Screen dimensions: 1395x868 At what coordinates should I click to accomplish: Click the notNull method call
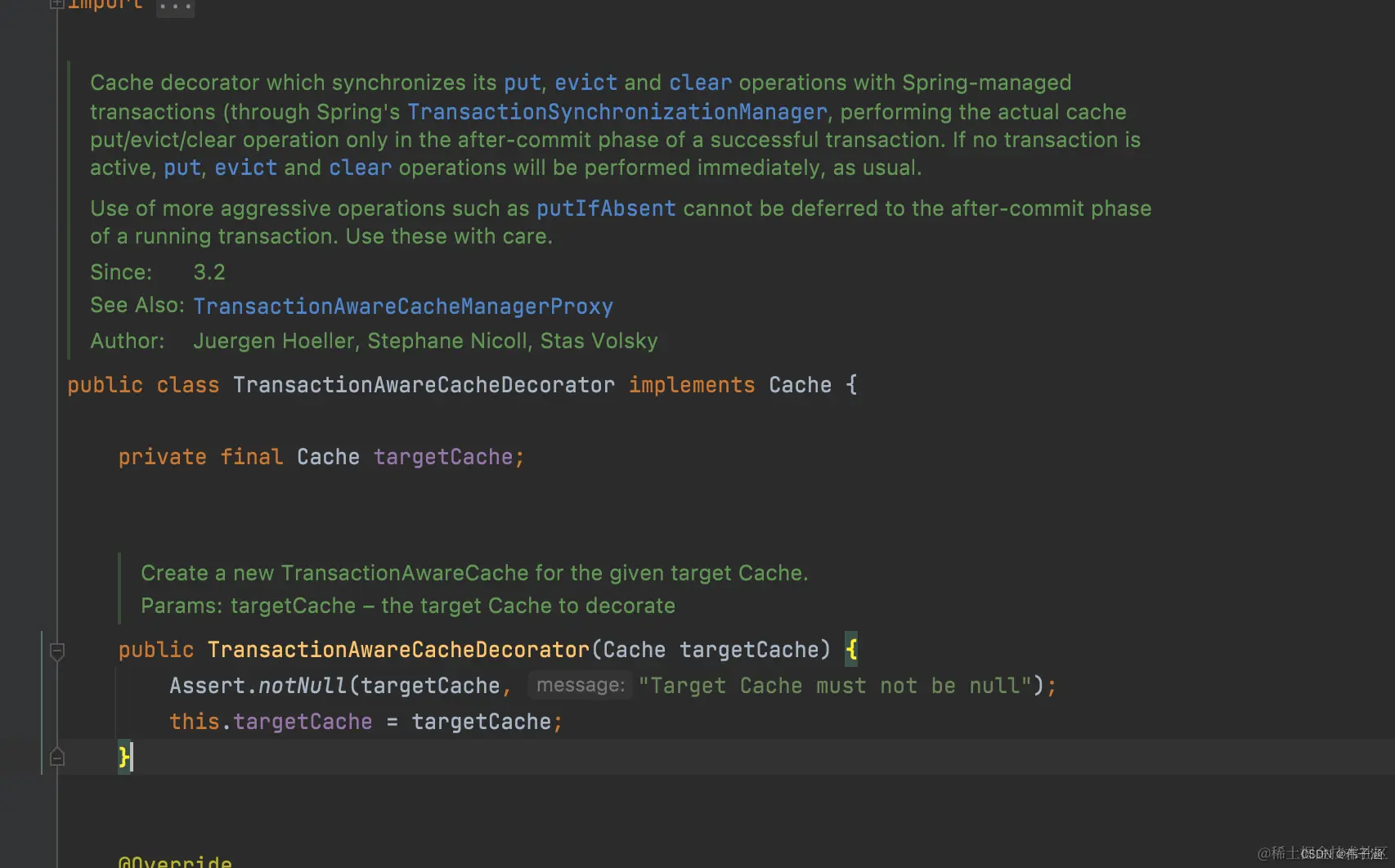click(x=303, y=686)
